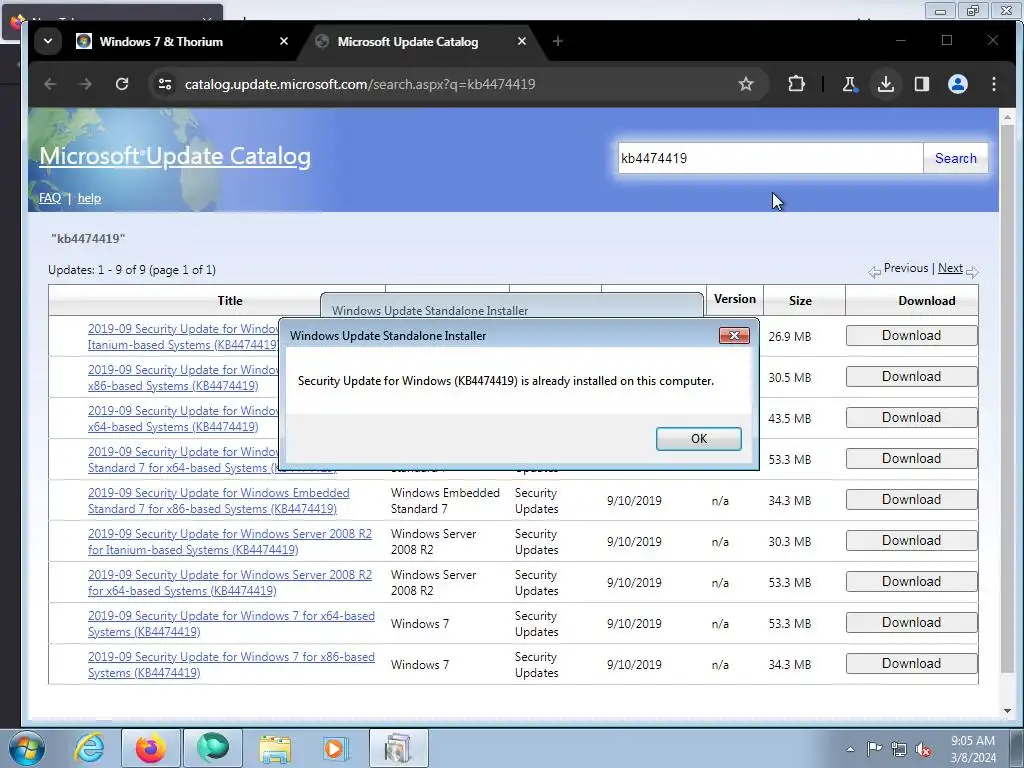The height and width of the screenshot is (768, 1024).
Task: Switch to Thorium browser taskbar icon
Action: tap(213, 748)
